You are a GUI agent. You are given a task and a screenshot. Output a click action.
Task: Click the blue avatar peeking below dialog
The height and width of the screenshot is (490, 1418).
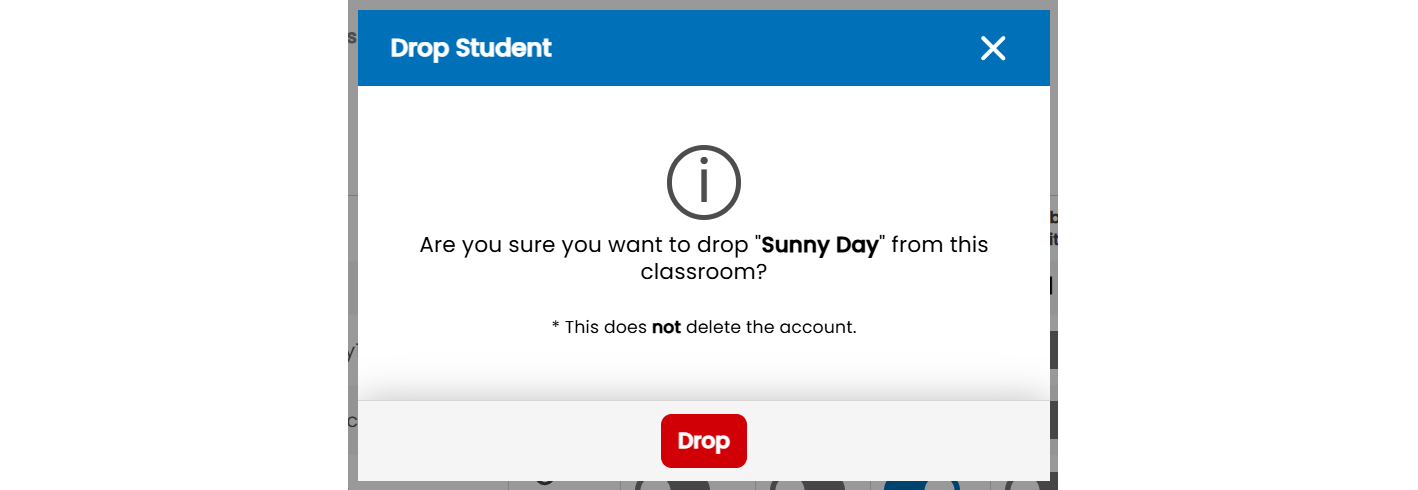[922, 485]
